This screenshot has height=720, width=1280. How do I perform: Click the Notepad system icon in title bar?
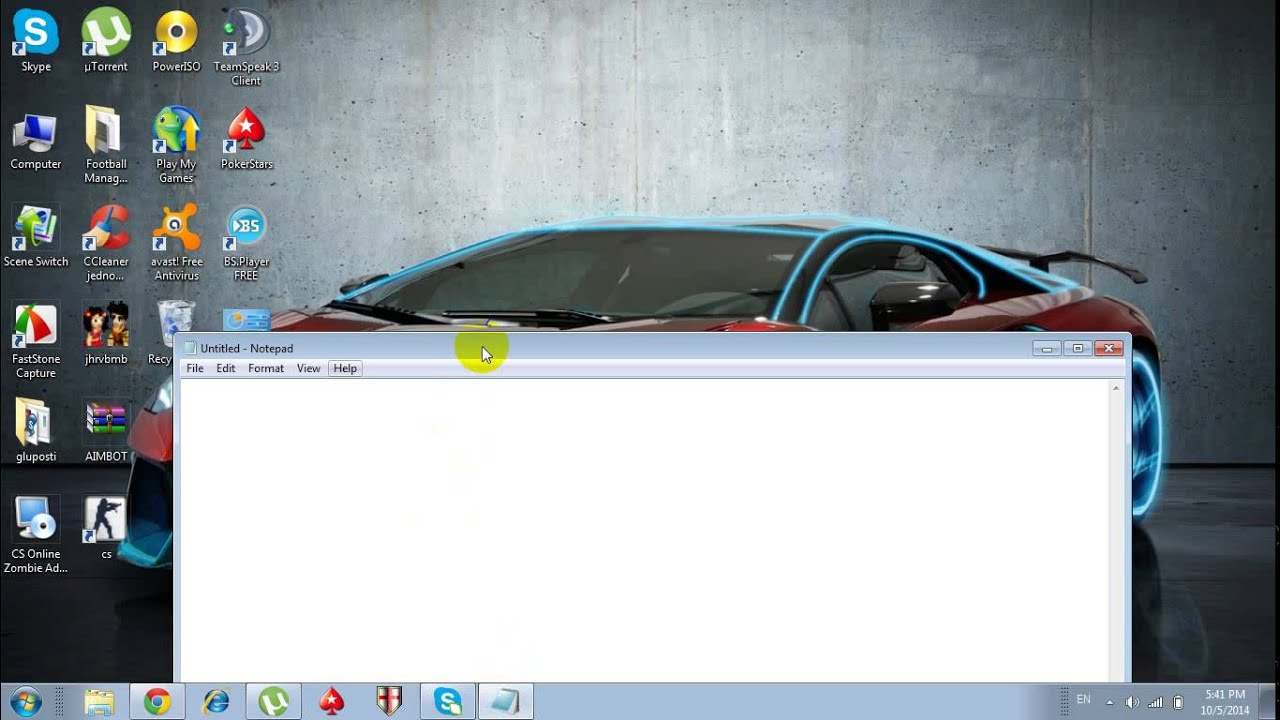coord(190,348)
